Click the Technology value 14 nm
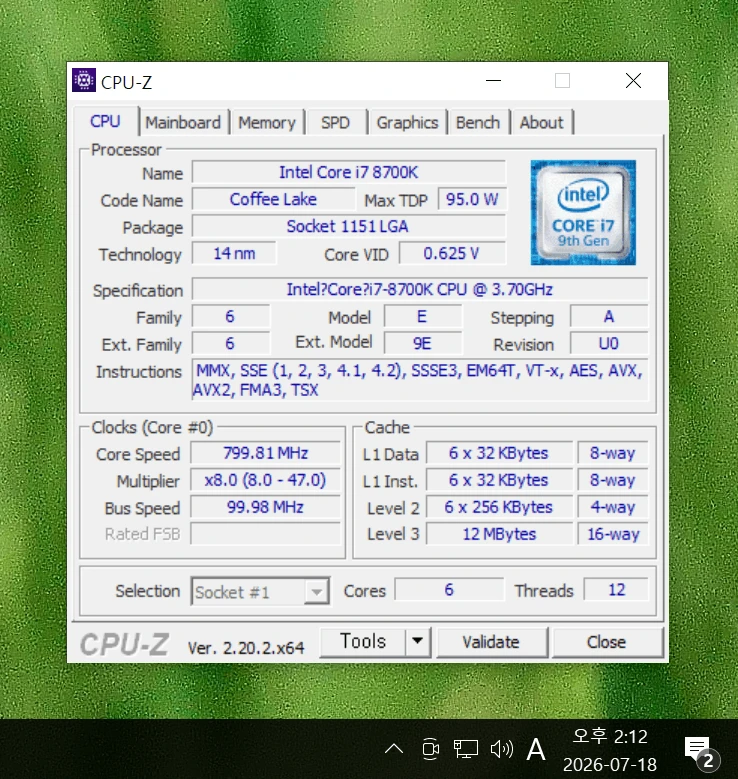 (x=234, y=253)
